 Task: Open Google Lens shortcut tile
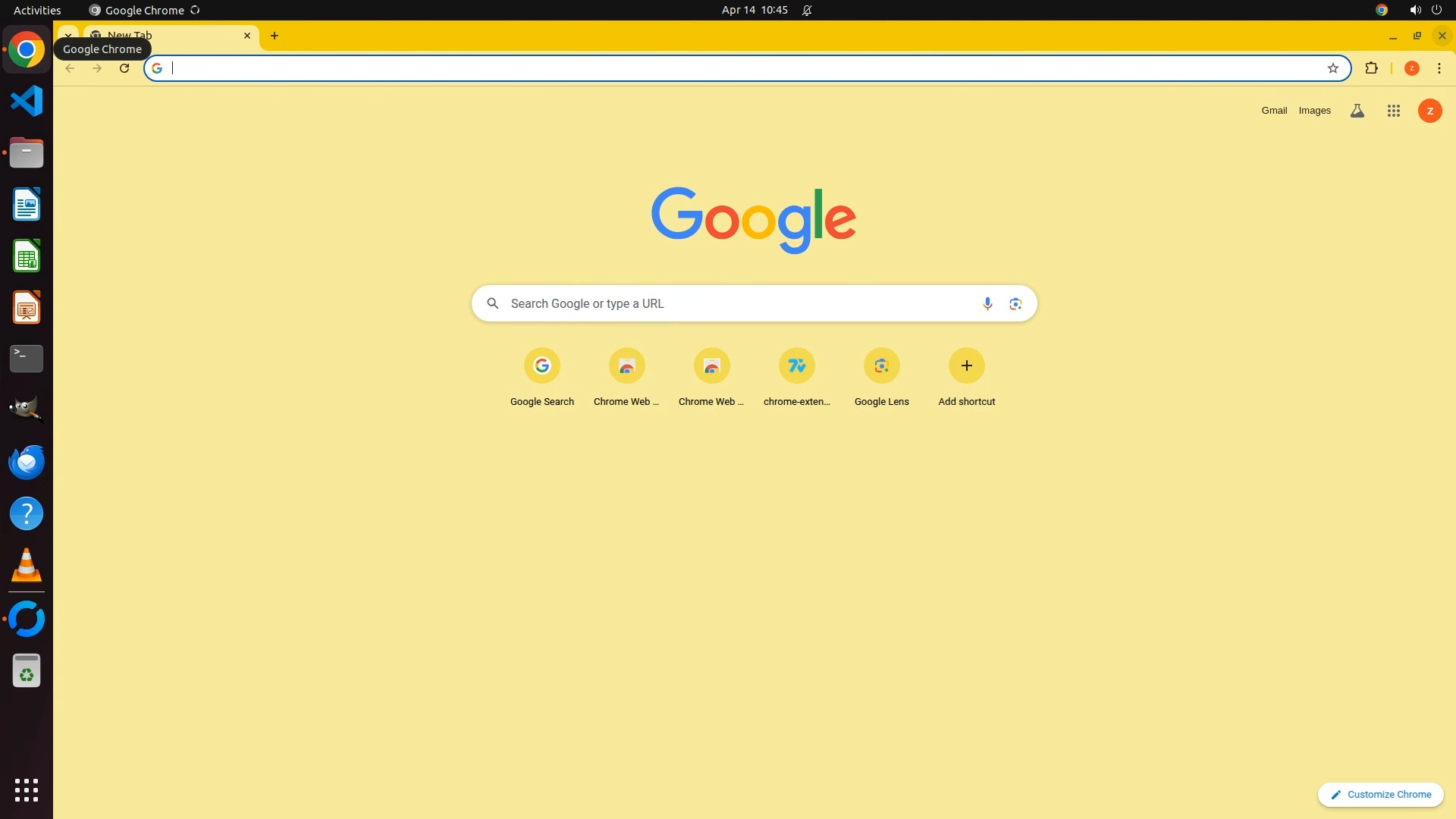[x=881, y=366]
